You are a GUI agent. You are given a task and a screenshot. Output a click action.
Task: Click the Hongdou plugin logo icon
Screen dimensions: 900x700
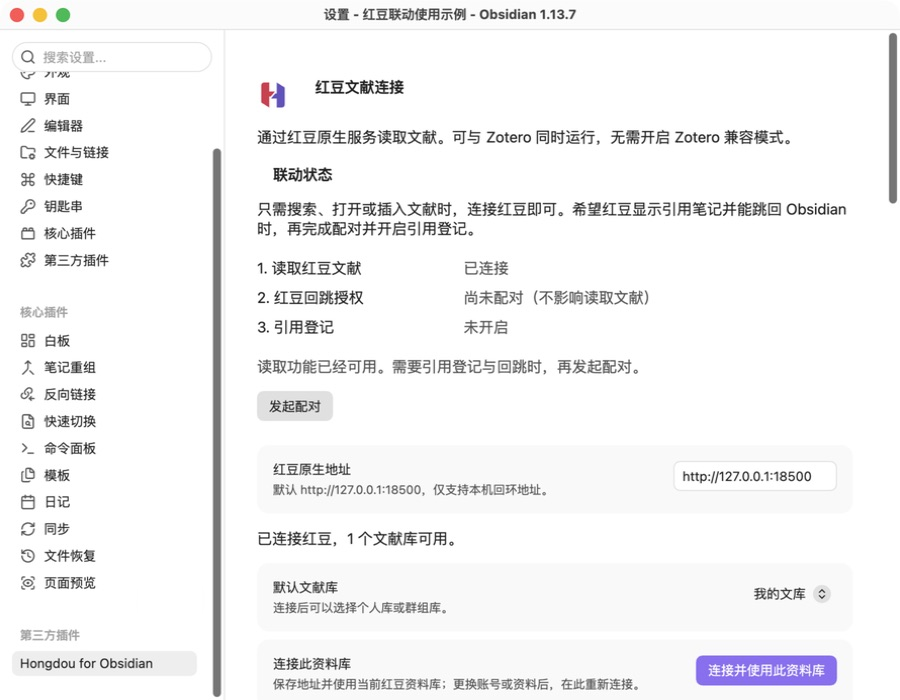[273, 95]
